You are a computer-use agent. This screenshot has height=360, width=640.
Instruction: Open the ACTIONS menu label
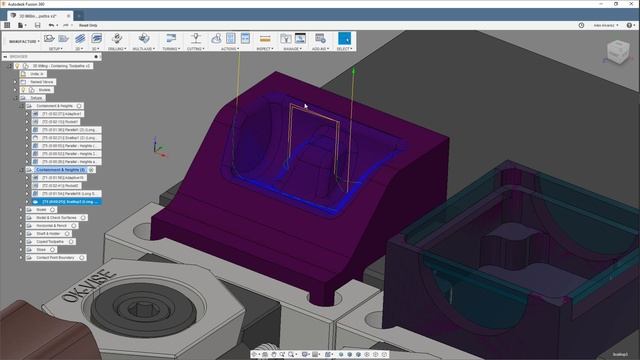[230, 49]
